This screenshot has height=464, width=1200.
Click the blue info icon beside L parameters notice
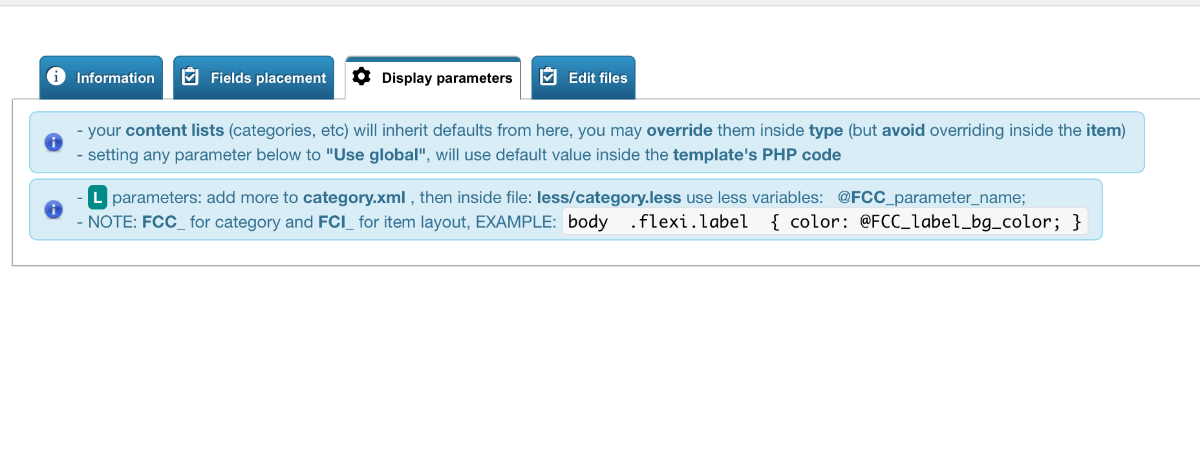(x=54, y=210)
